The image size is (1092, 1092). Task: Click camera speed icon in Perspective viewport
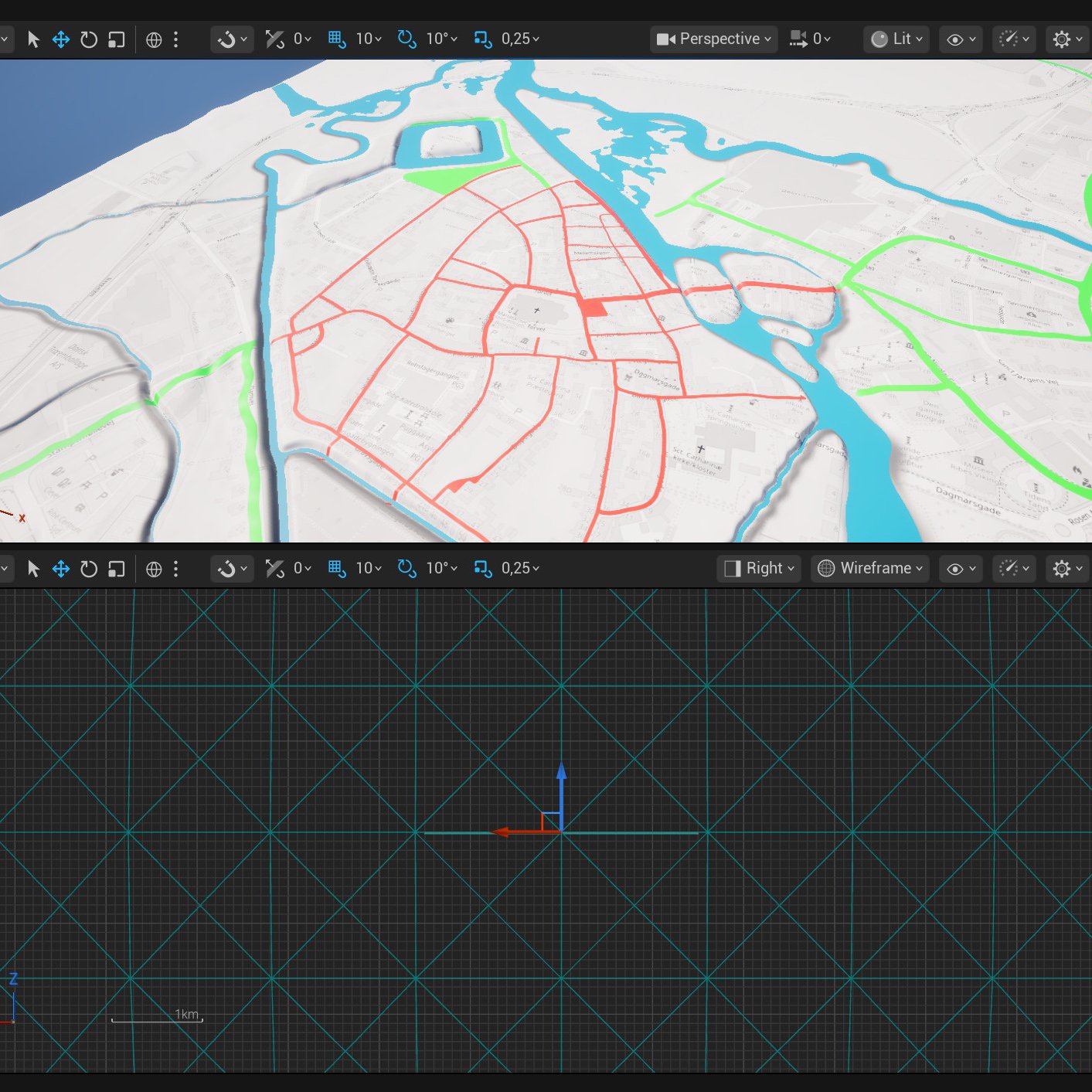(x=798, y=39)
